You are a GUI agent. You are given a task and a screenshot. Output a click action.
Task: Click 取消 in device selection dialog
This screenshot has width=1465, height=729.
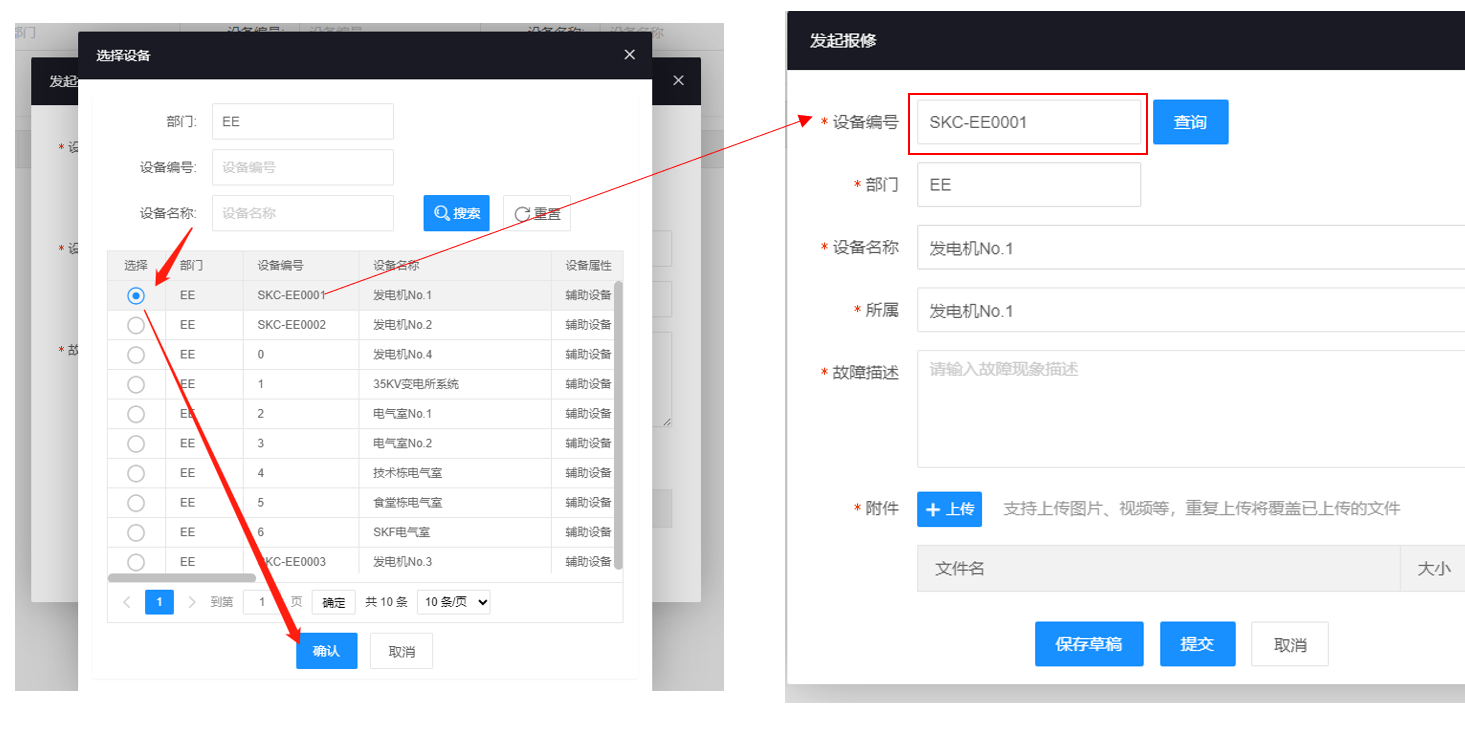point(401,651)
